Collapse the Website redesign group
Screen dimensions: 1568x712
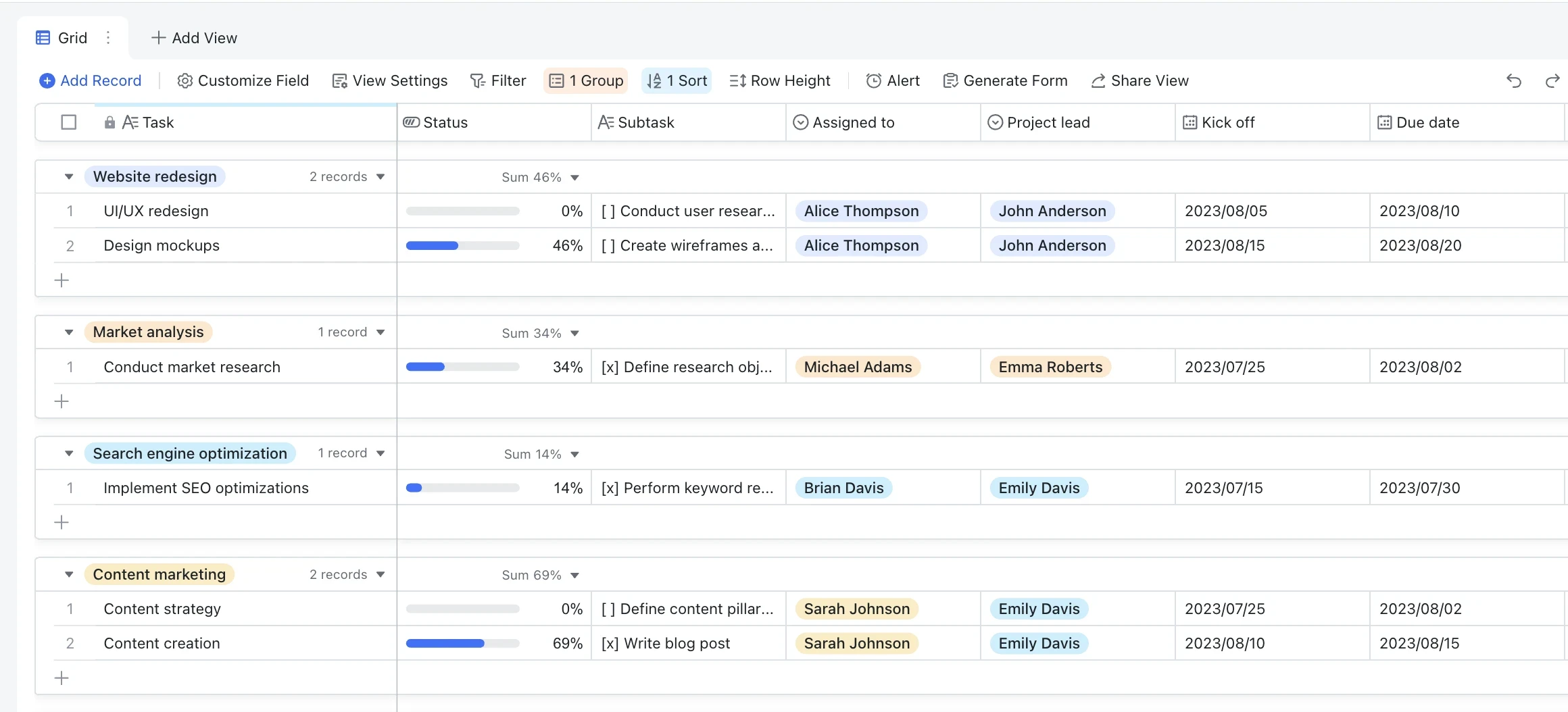point(69,177)
